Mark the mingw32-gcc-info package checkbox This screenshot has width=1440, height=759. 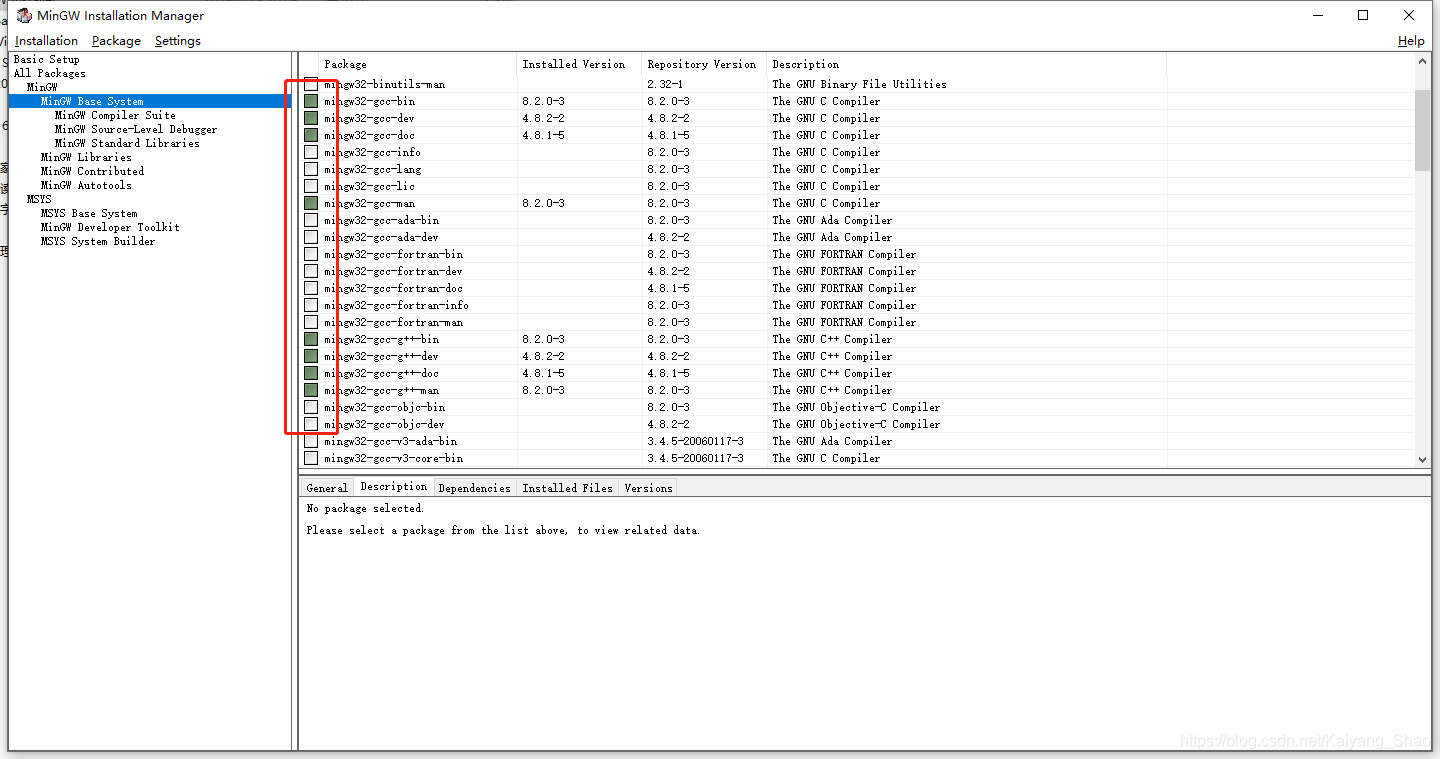pyautogui.click(x=311, y=152)
